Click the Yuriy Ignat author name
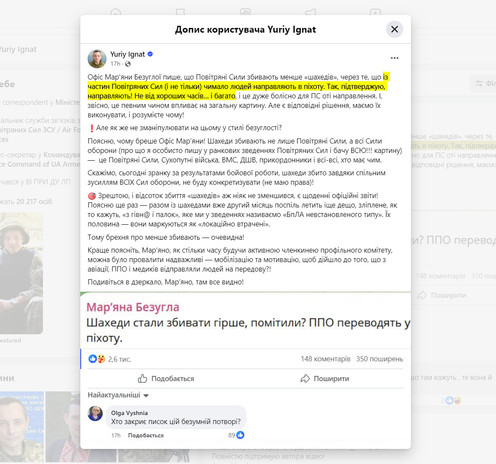The width and height of the screenshot is (496, 464). click(x=128, y=54)
